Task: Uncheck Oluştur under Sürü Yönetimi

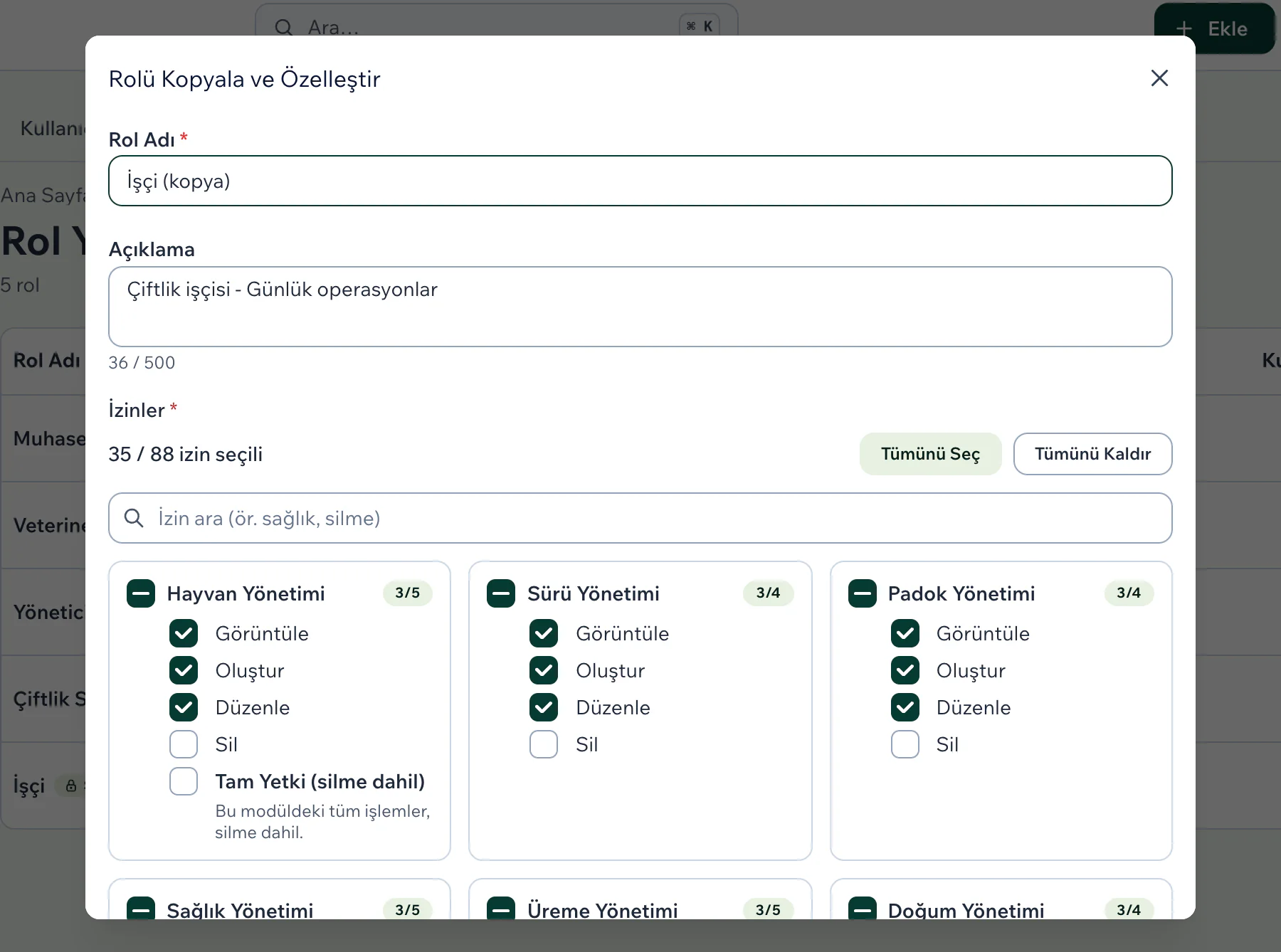Action: tap(544, 670)
